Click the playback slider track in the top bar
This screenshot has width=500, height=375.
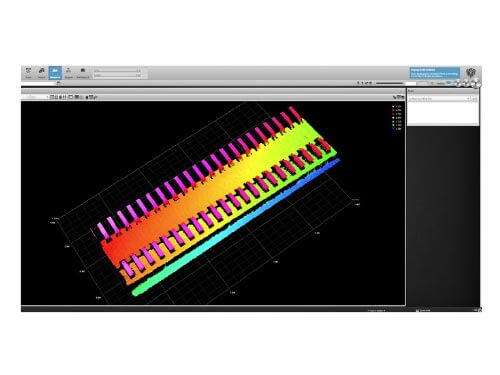click(390, 83)
